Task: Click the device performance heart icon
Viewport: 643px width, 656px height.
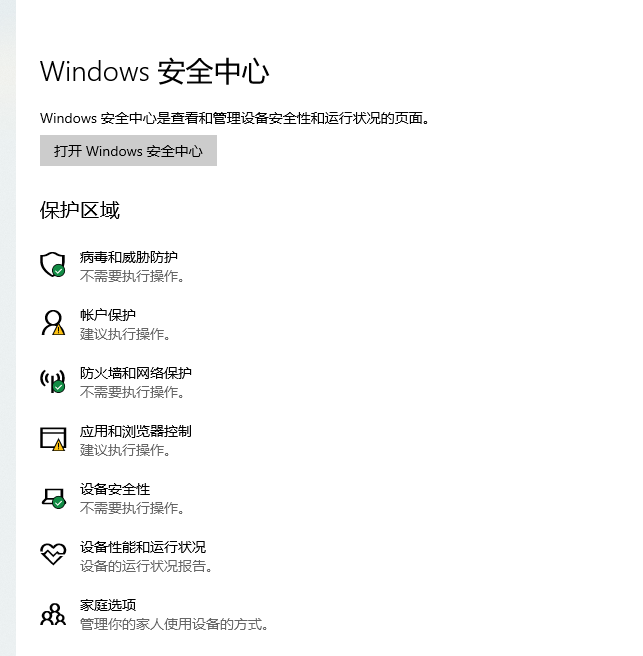Action: pyautogui.click(x=52, y=554)
